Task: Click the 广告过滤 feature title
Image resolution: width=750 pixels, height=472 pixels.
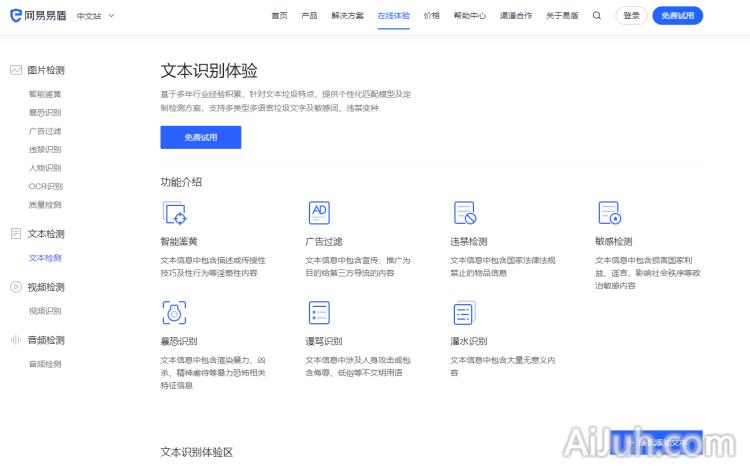Action: (x=324, y=242)
